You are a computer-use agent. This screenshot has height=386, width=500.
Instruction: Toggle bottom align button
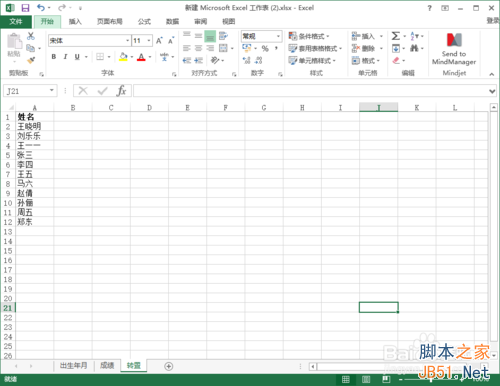(x=210, y=36)
